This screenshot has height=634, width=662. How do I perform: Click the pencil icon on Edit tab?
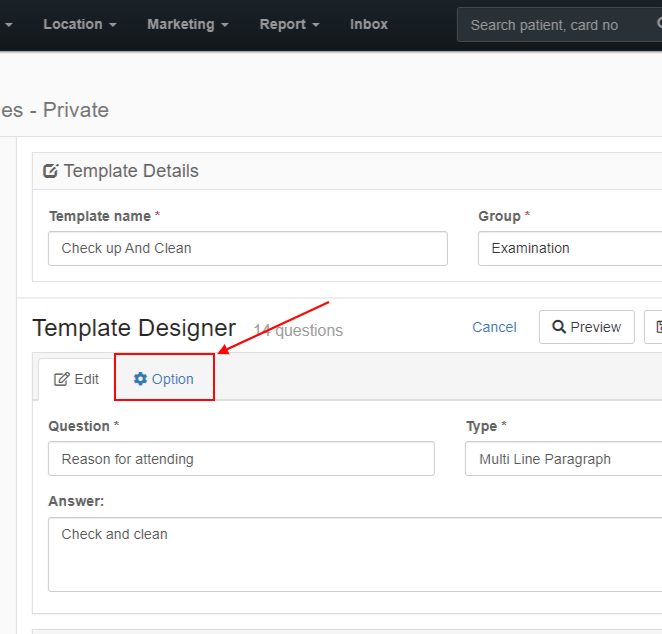[61, 379]
